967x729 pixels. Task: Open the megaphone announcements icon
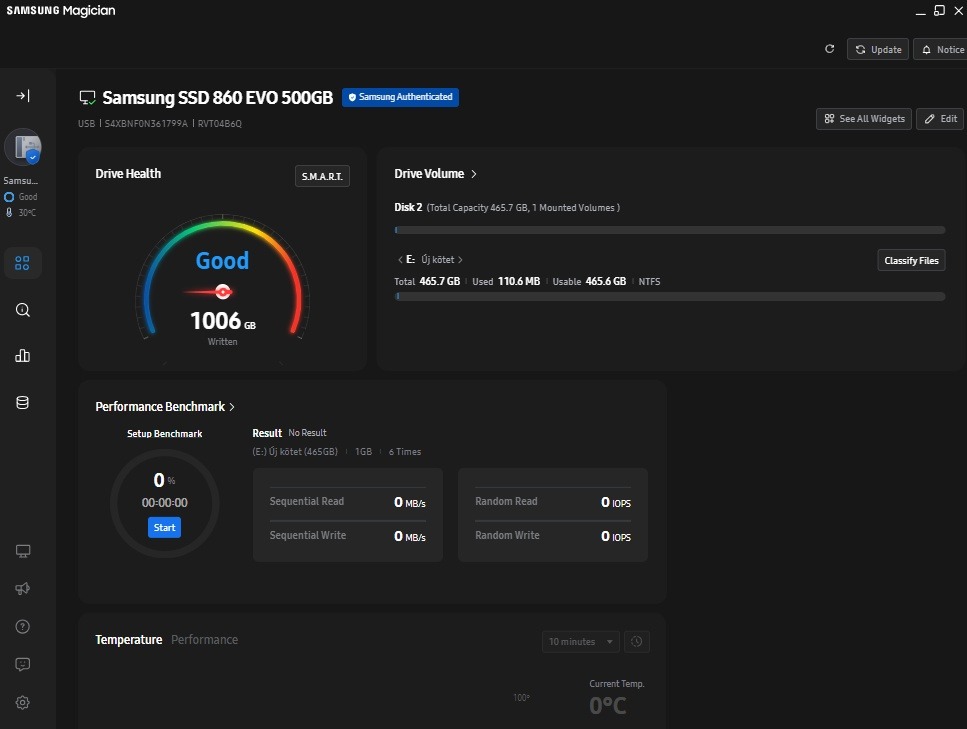(23, 589)
